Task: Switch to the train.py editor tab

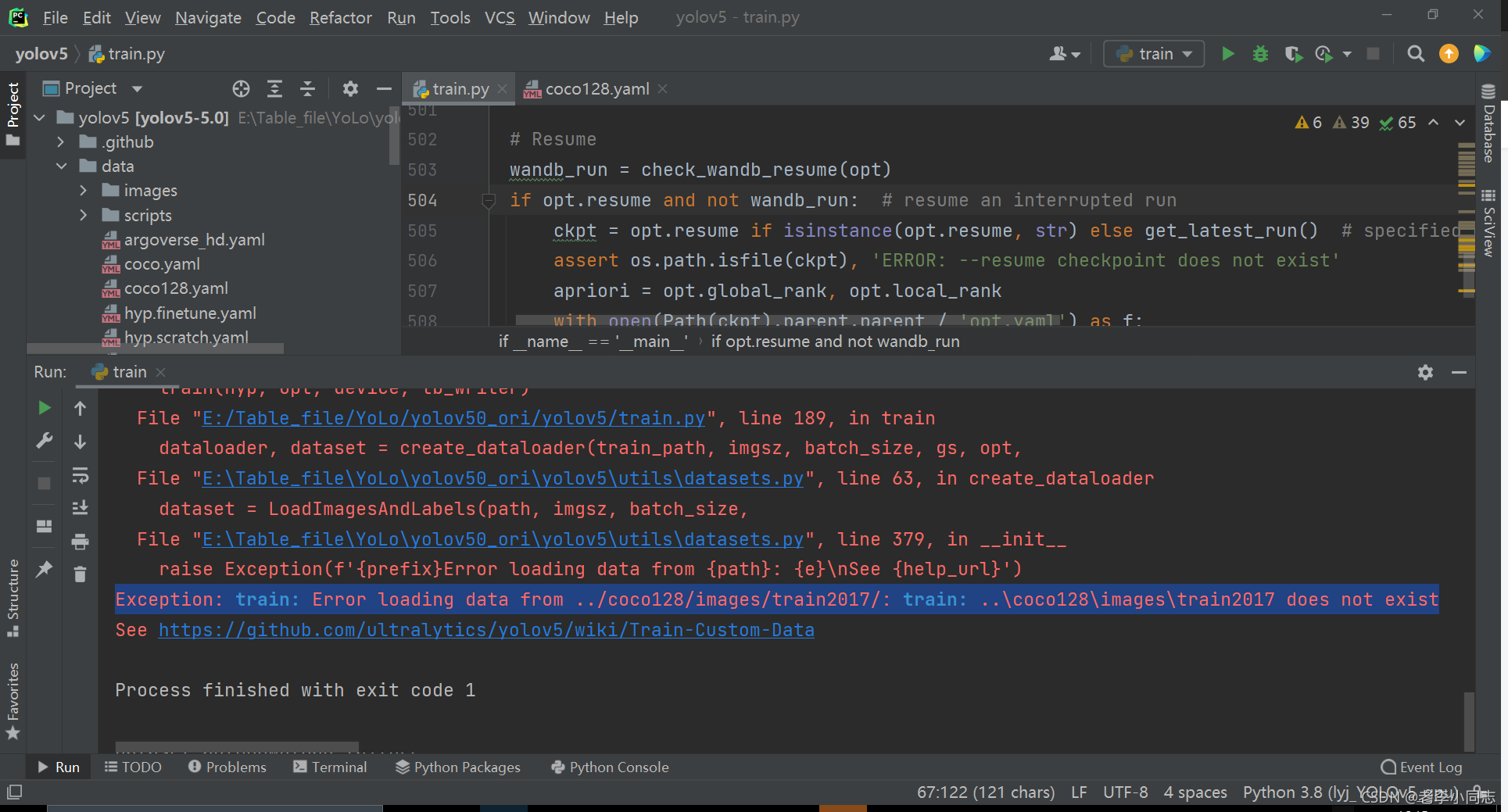Action: pyautogui.click(x=460, y=89)
